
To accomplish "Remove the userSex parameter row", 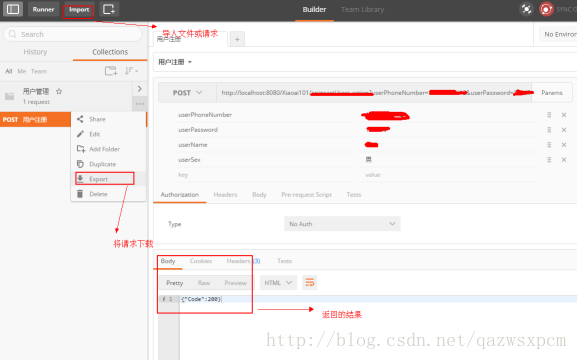I will click(564, 160).
